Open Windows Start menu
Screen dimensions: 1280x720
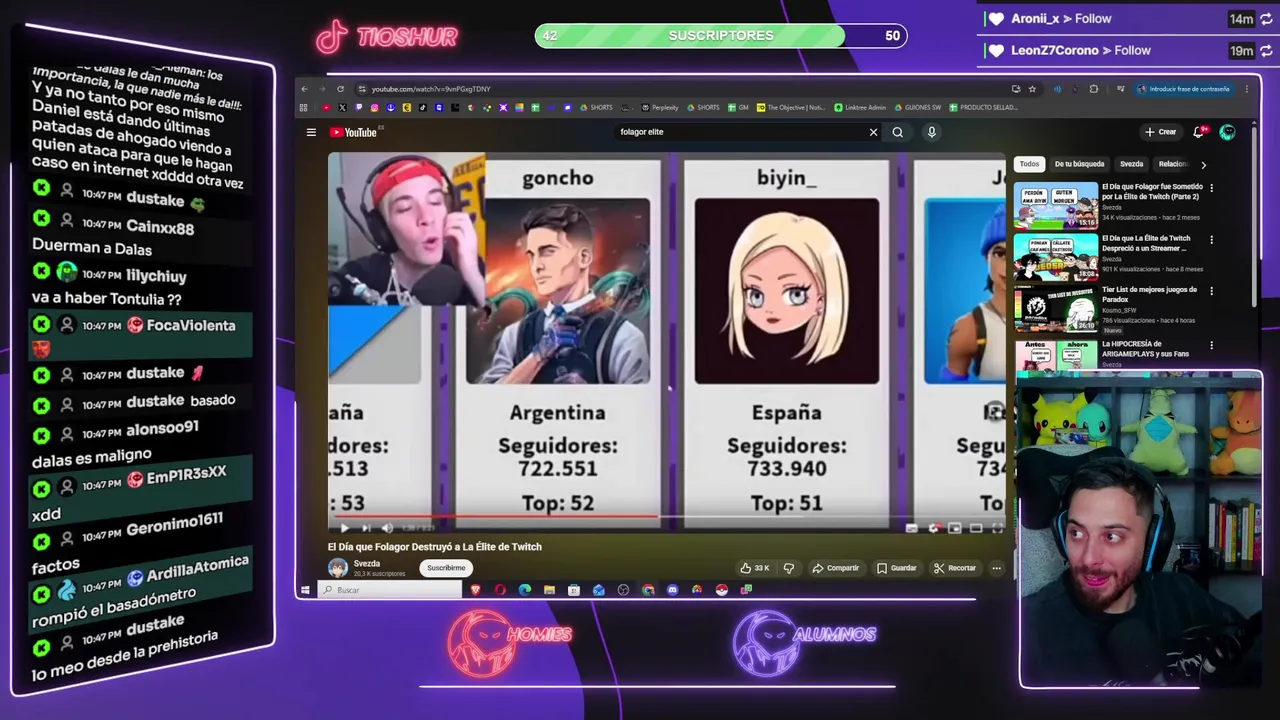[305, 590]
